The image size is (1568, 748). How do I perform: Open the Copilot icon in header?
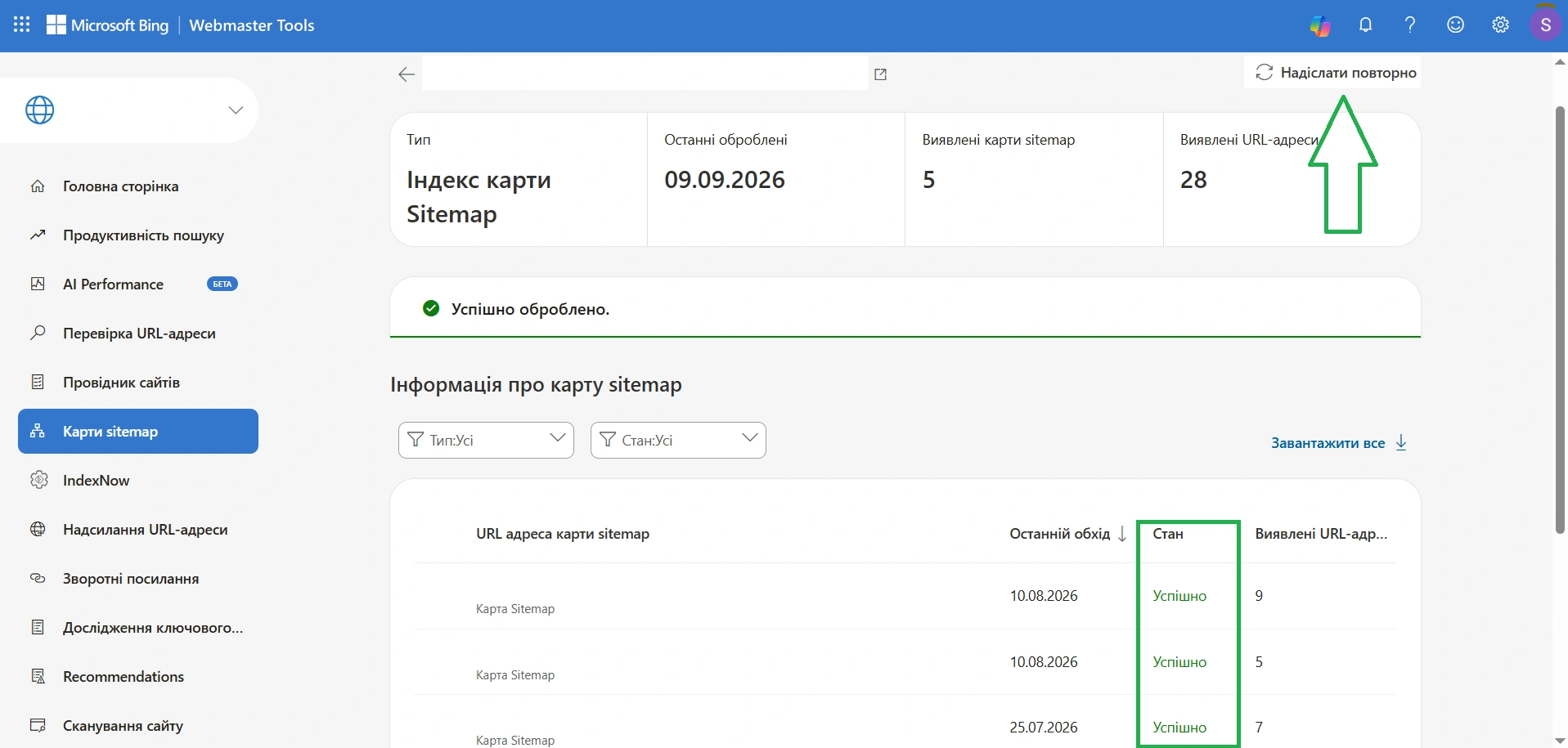(1320, 25)
